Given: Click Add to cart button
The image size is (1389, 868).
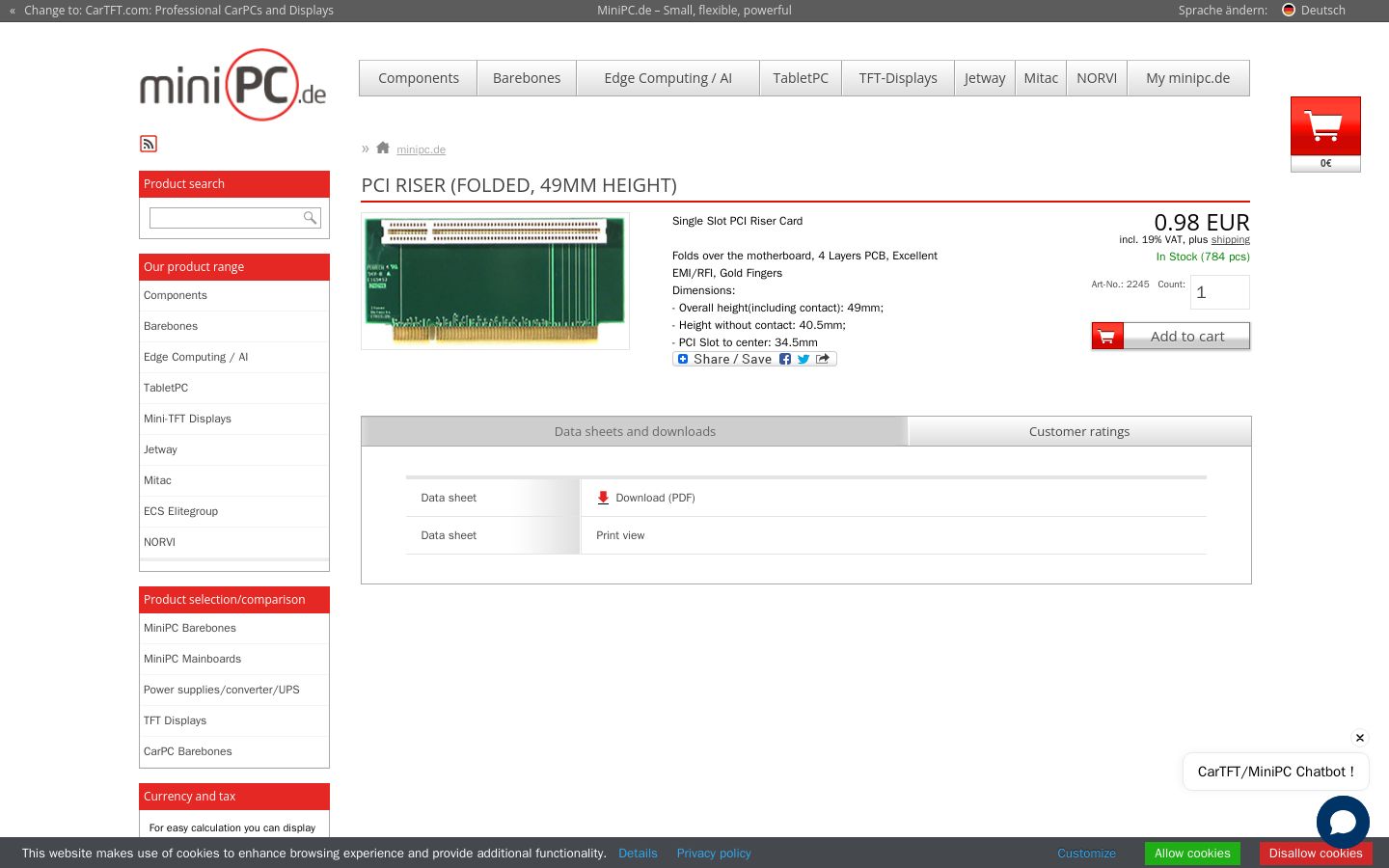Looking at the screenshot, I should (1171, 336).
